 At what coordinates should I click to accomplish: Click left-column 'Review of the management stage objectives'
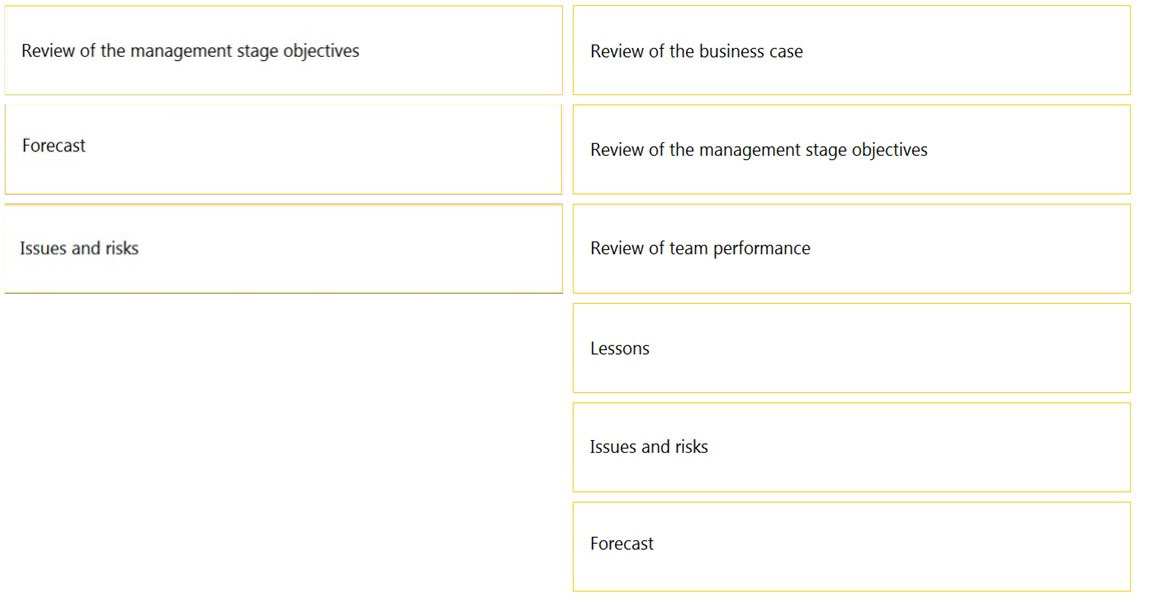tap(284, 51)
